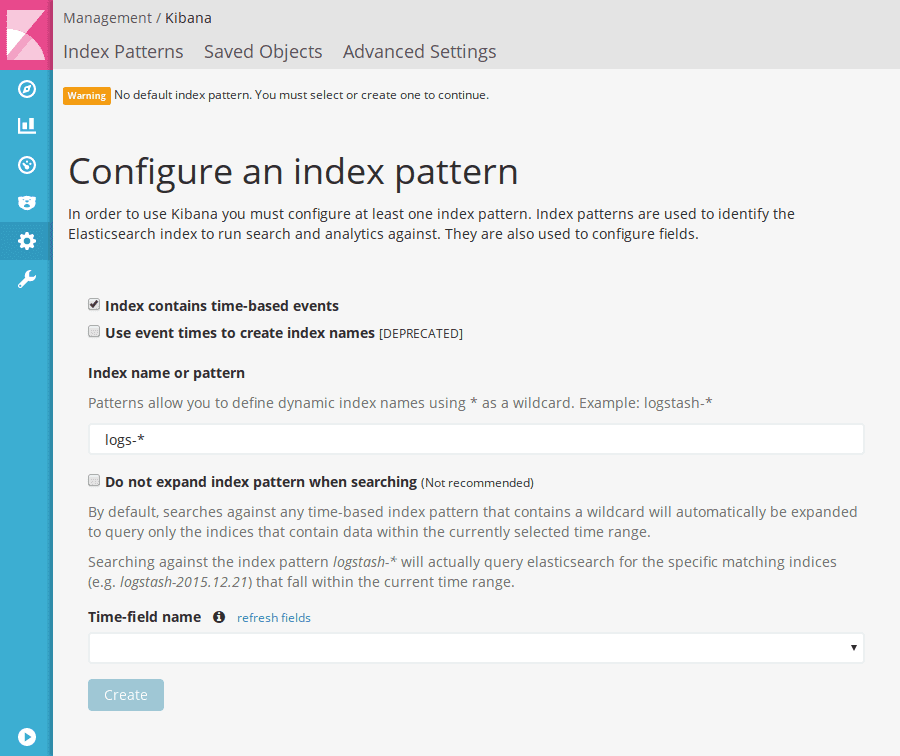The image size is (900, 756).
Task: Click the sidebar collapse arrow icon
Action: pyautogui.click(x=26, y=736)
